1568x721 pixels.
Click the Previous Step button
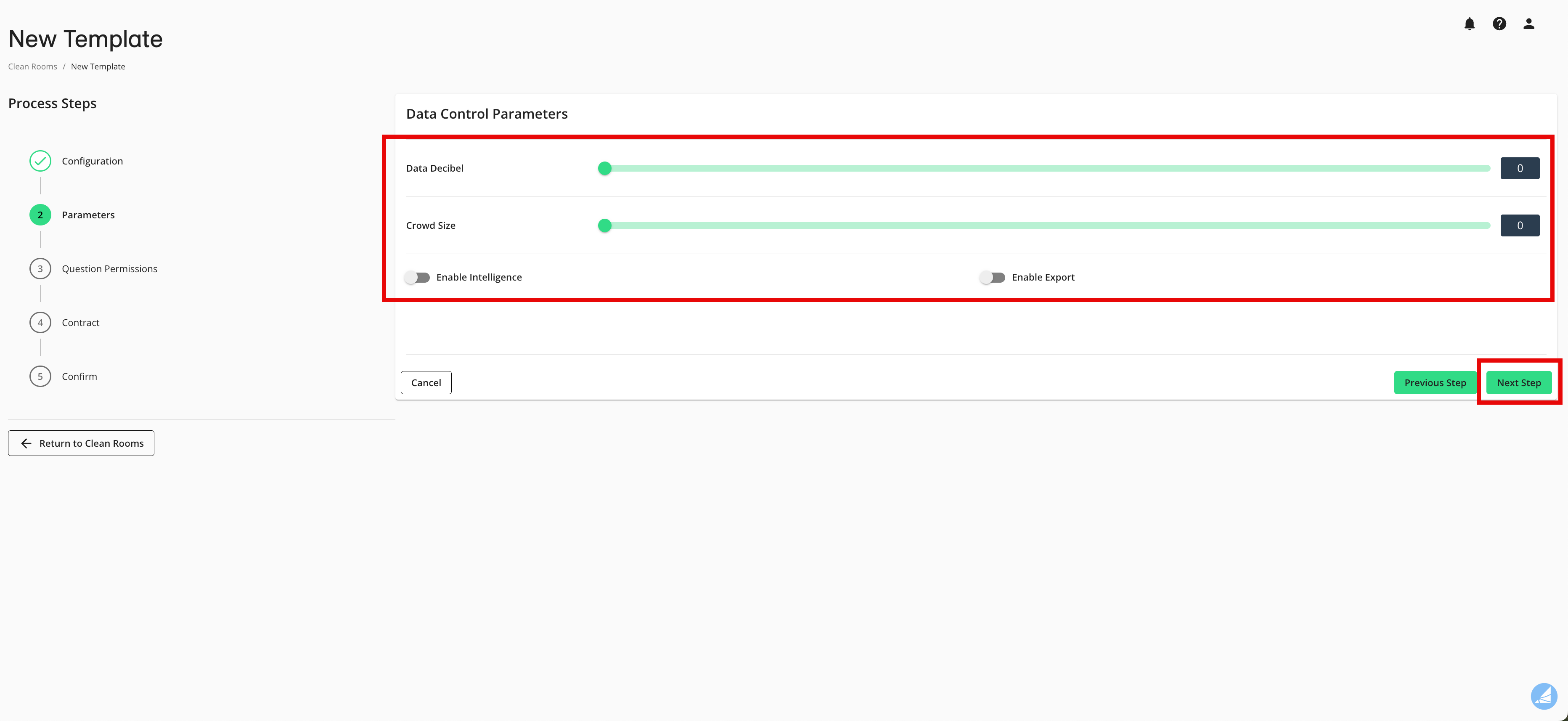click(1436, 382)
